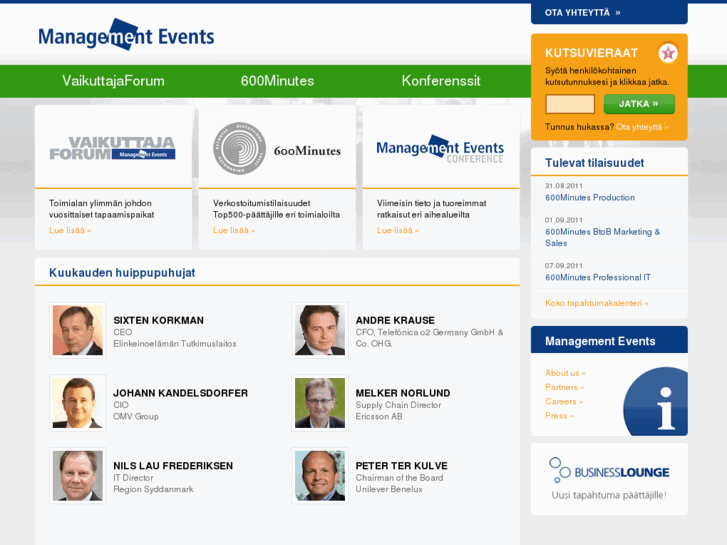
Task: Open the Konferenssit navigation tab
Action: point(441,81)
